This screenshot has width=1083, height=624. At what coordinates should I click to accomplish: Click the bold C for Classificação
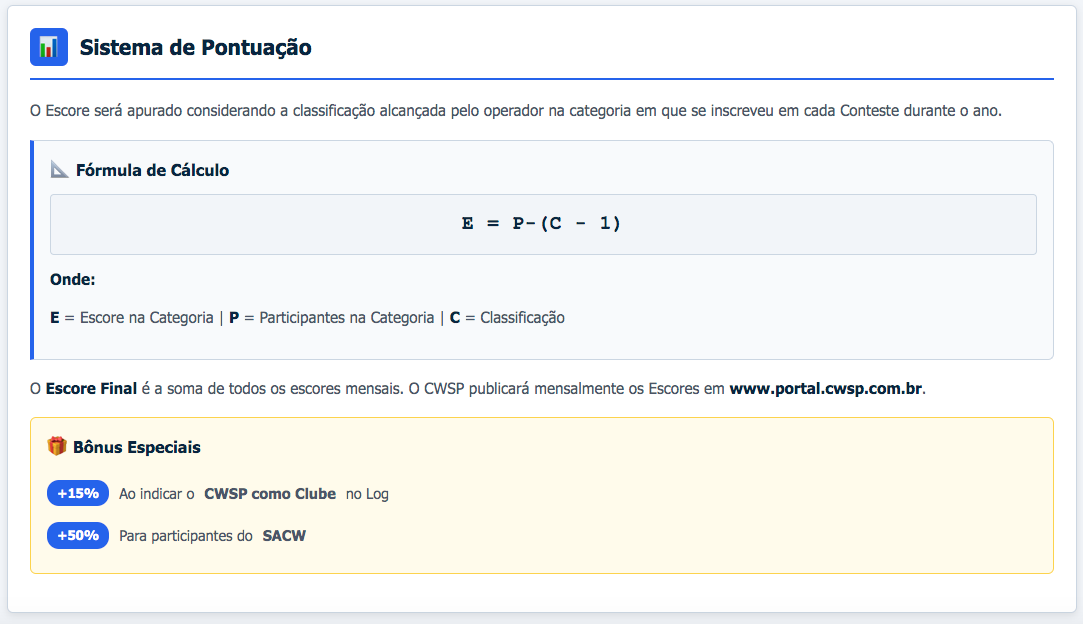455,318
